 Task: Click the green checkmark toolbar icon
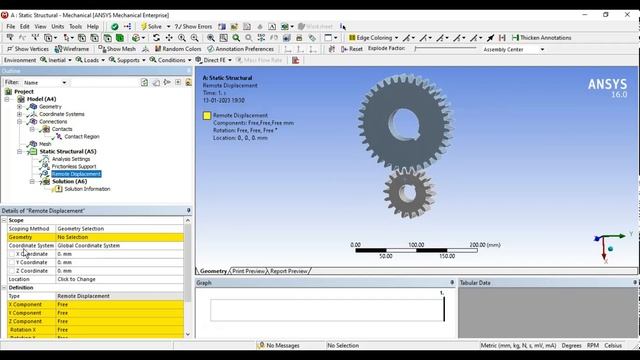115,27
